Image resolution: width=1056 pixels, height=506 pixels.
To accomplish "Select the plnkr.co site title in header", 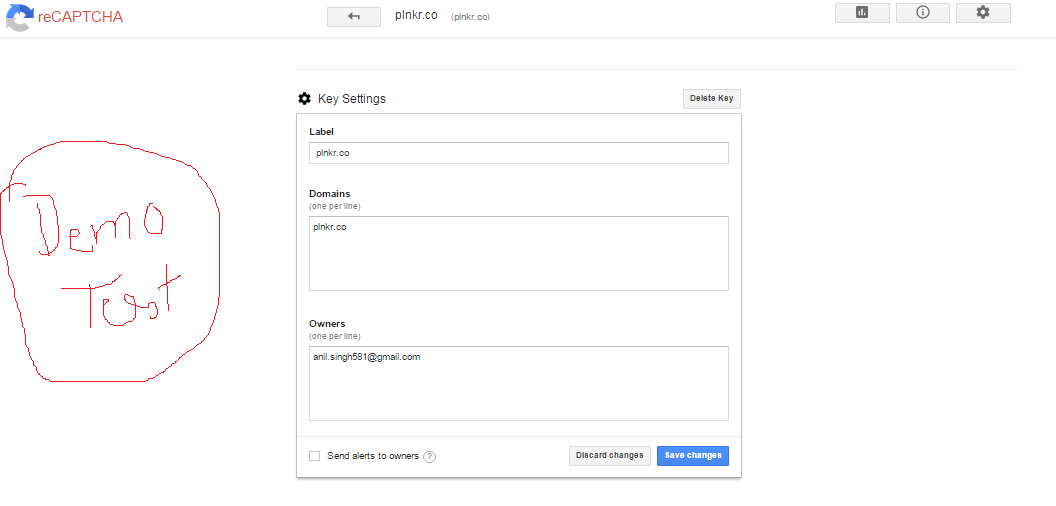I will (417, 16).
